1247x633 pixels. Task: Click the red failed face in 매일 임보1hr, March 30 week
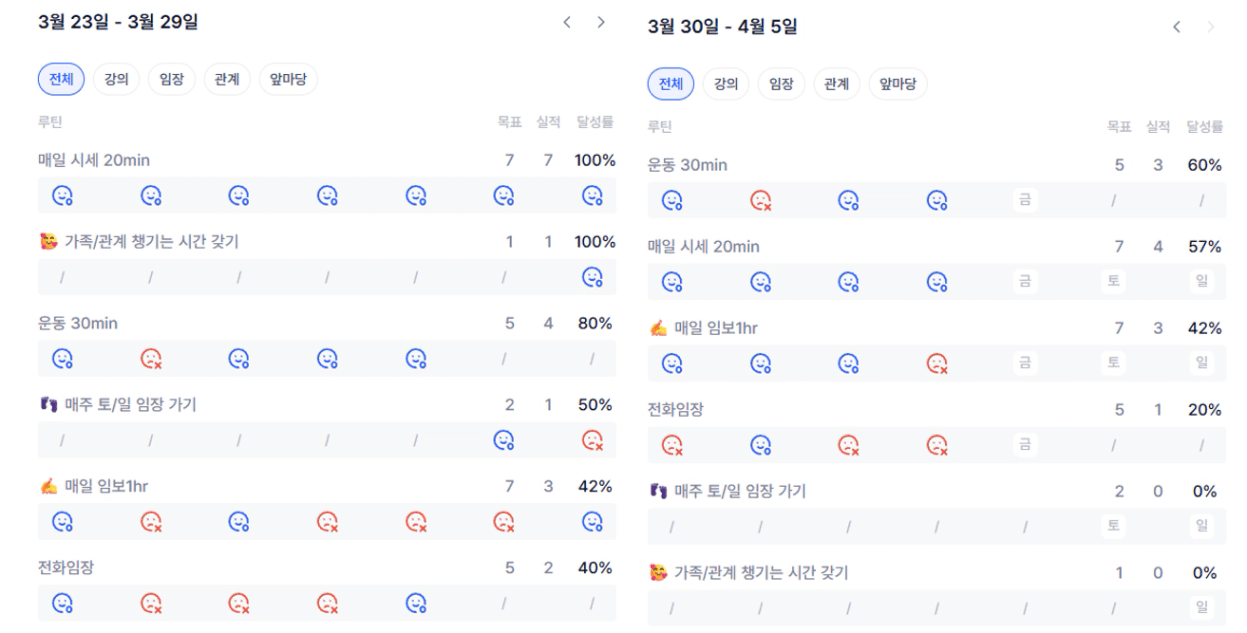pos(937,363)
